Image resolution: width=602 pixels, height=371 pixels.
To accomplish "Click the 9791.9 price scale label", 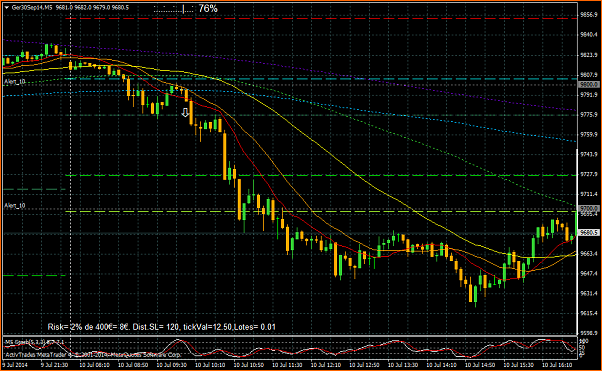I will 589,94.
